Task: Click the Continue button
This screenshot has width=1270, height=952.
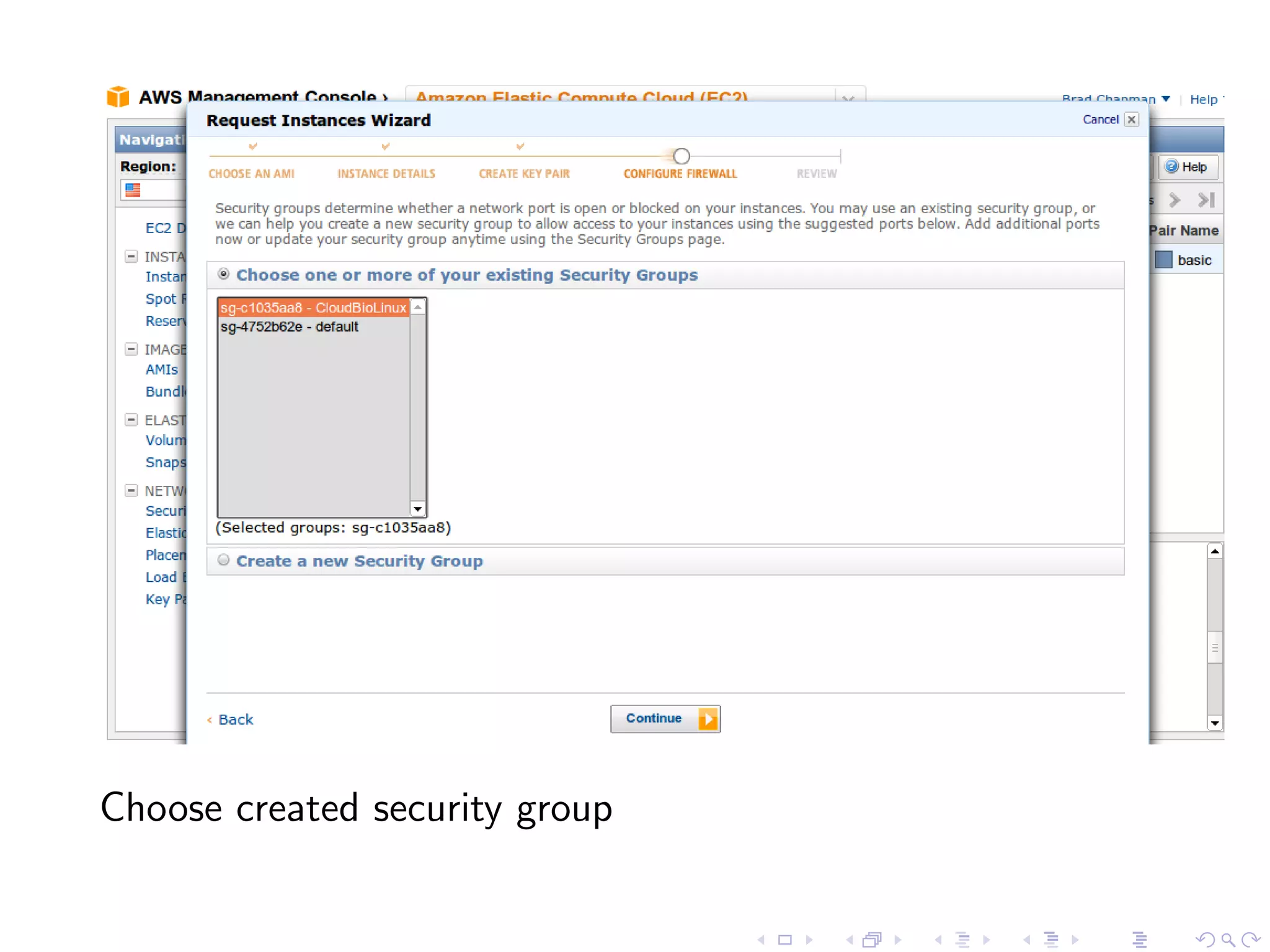Action: (665, 719)
